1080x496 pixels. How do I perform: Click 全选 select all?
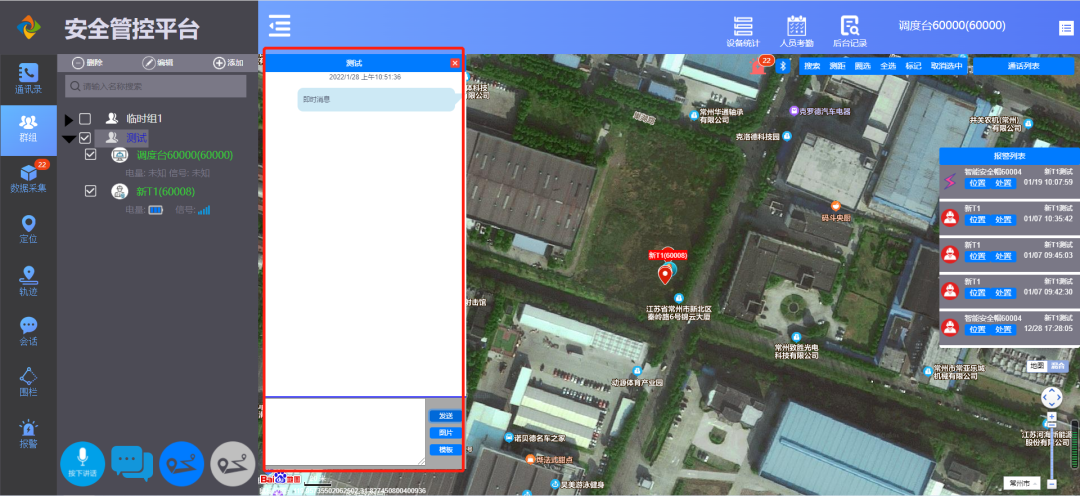pyautogui.click(x=888, y=66)
